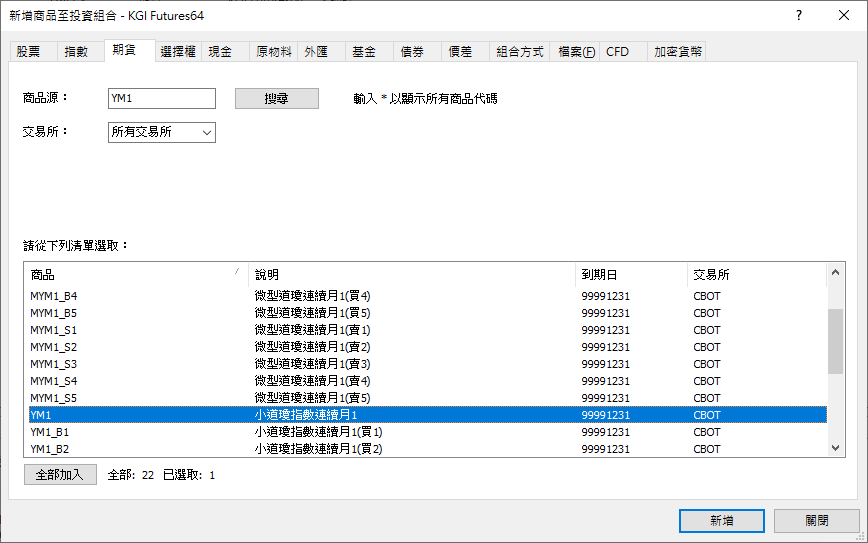Sort by the 說明 column header

(x=411, y=275)
